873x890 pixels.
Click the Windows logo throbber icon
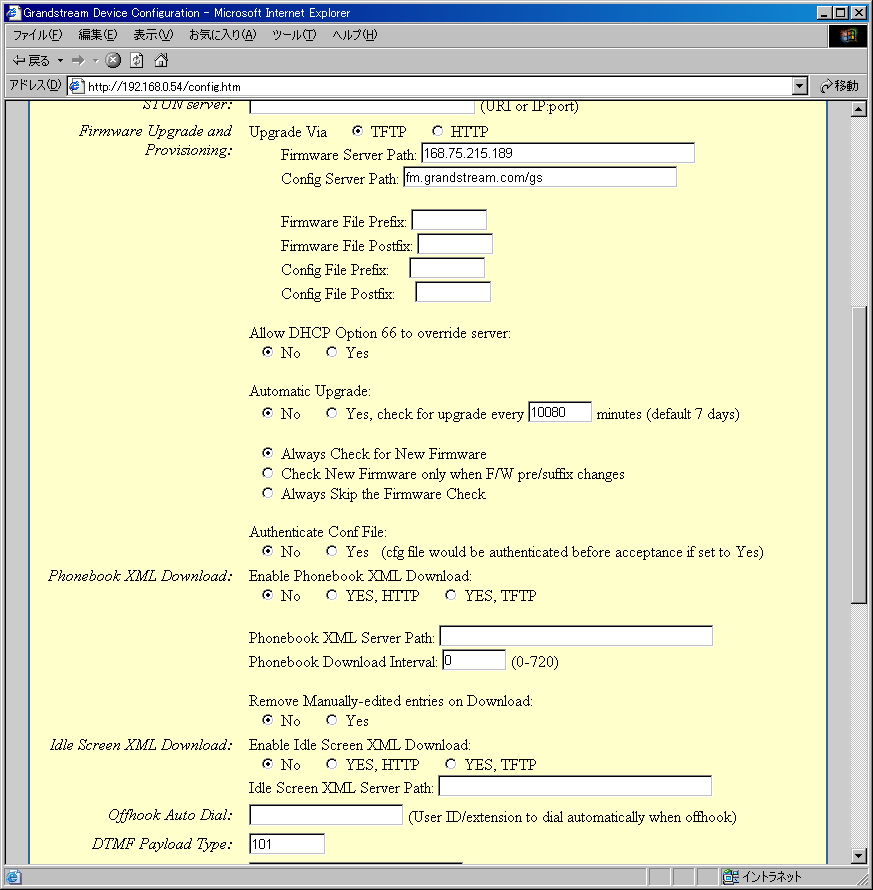point(848,35)
